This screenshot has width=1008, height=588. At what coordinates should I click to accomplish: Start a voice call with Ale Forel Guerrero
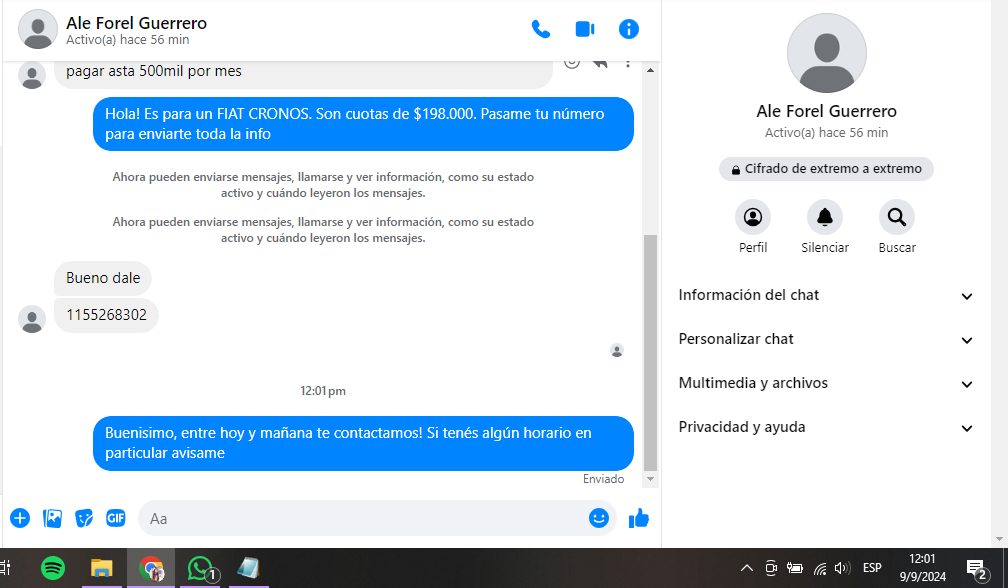(x=541, y=29)
